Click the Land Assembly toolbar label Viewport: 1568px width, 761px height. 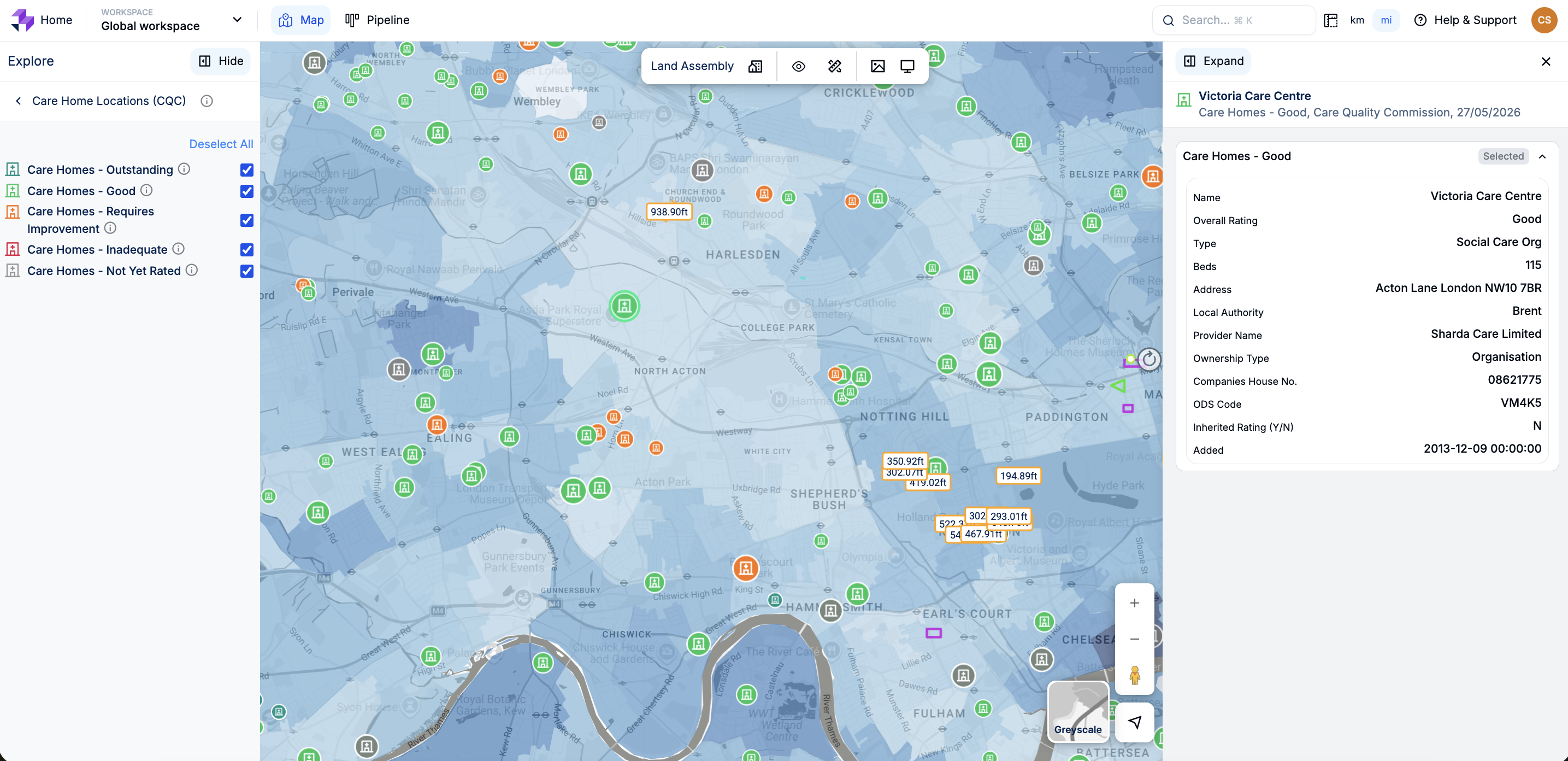pyautogui.click(x=692, y=66)
